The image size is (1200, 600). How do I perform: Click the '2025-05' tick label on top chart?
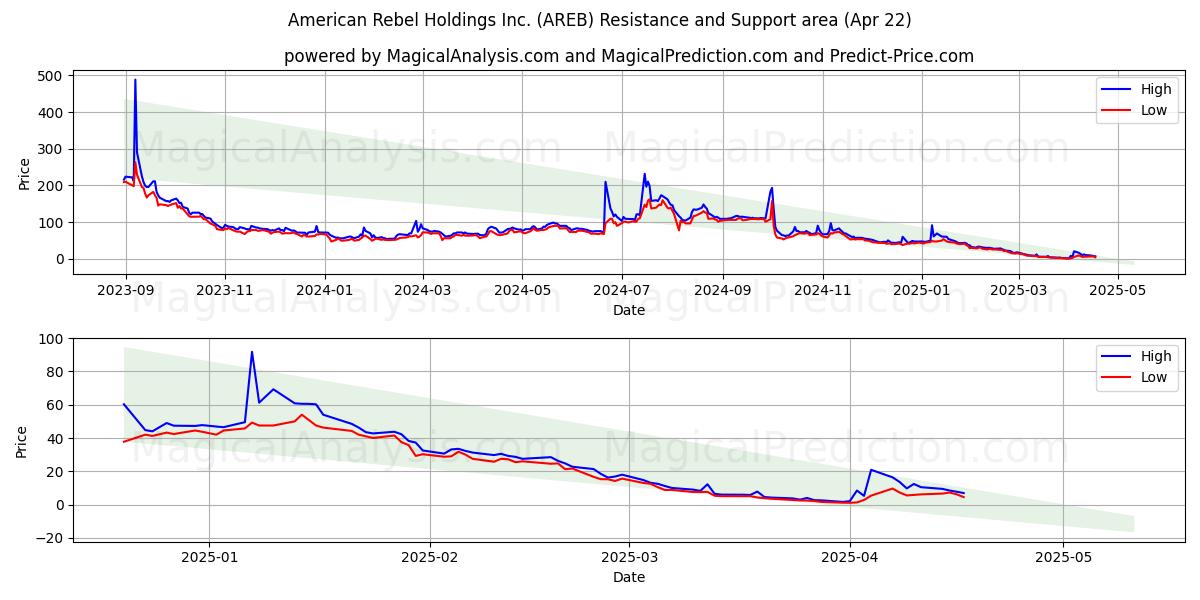(1118, 291)
